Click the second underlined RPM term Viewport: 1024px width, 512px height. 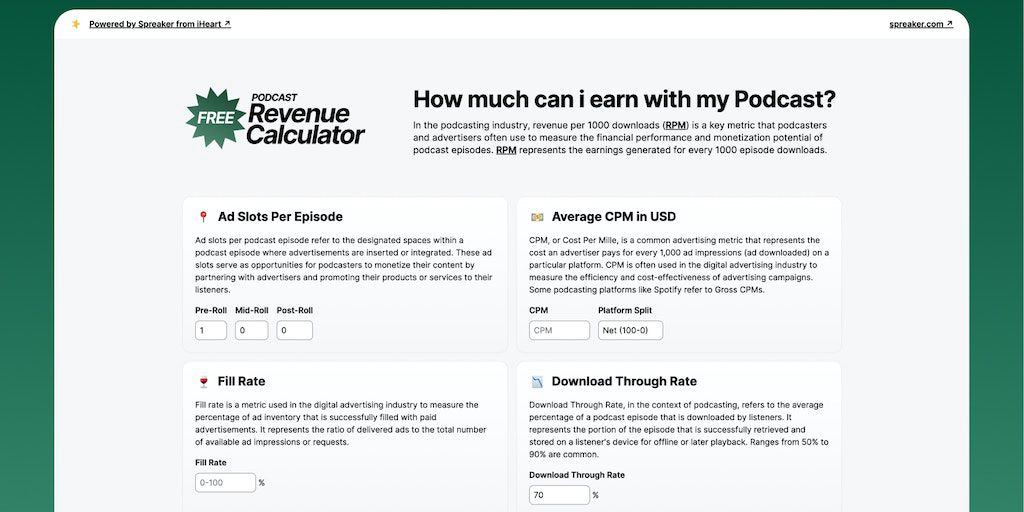506,150
